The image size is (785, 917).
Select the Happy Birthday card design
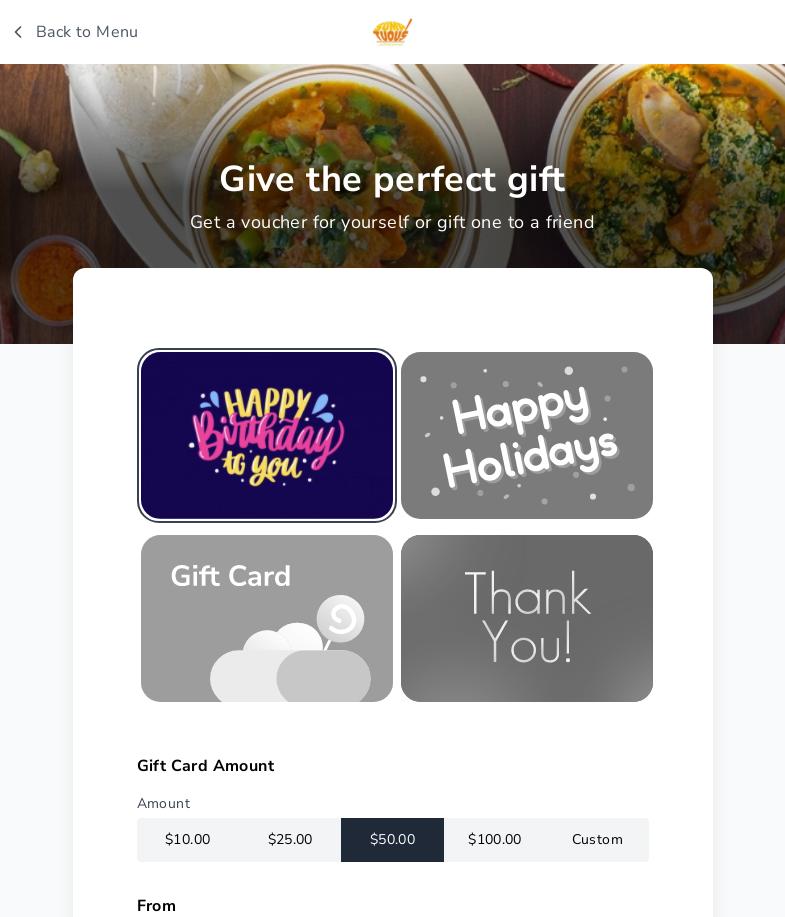click(267, 435)
